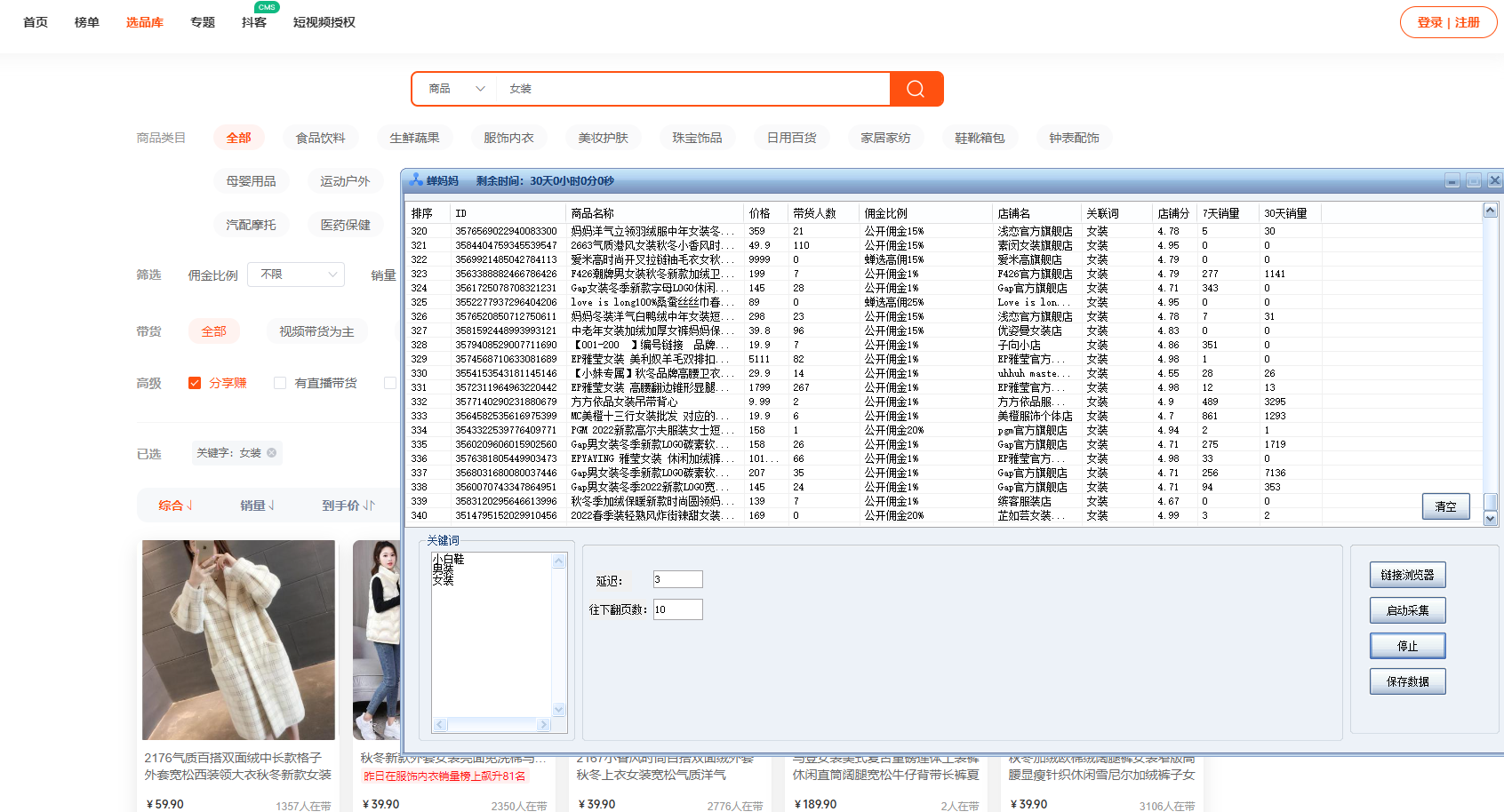Screen dimensions: 1504x812
Task: Uncheck the 分享赚 checkbox
Action: (x=195, y=383)
